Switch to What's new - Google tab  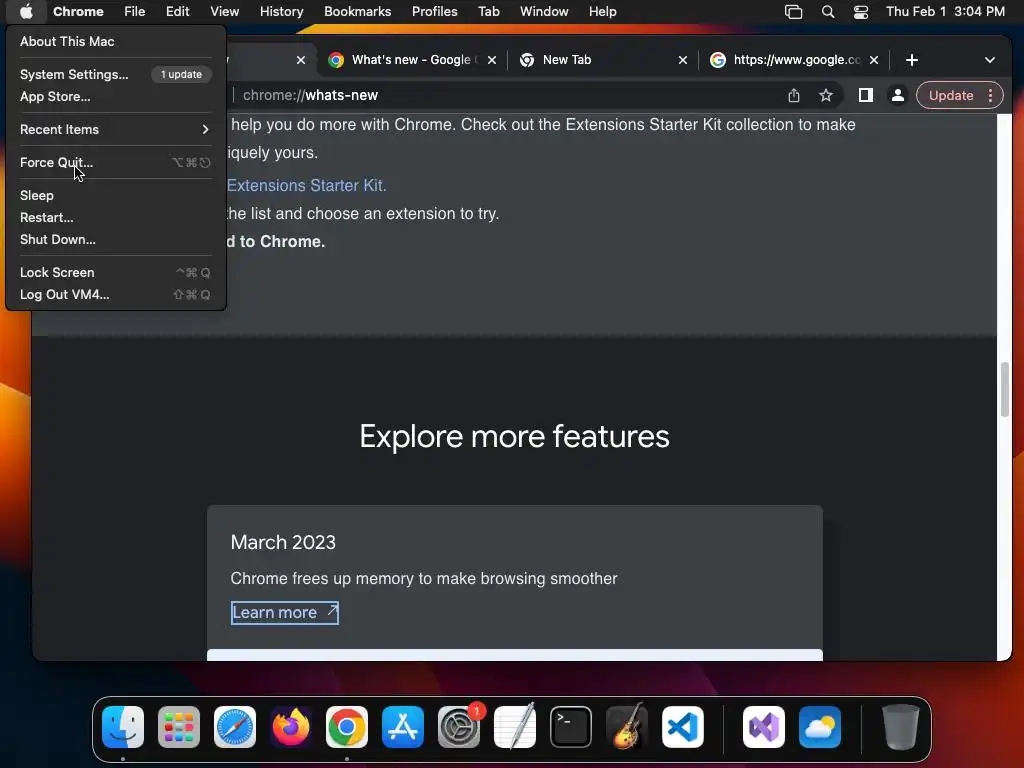411,60
